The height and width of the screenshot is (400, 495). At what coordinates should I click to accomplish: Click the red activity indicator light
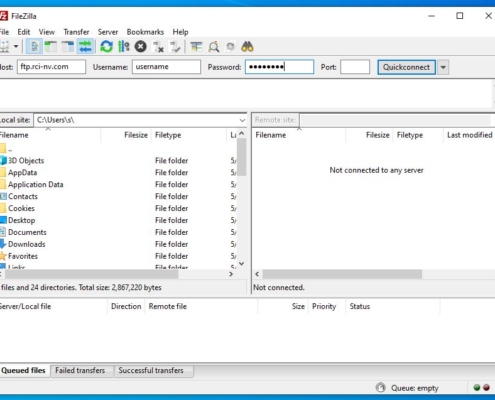coord(486,387)
